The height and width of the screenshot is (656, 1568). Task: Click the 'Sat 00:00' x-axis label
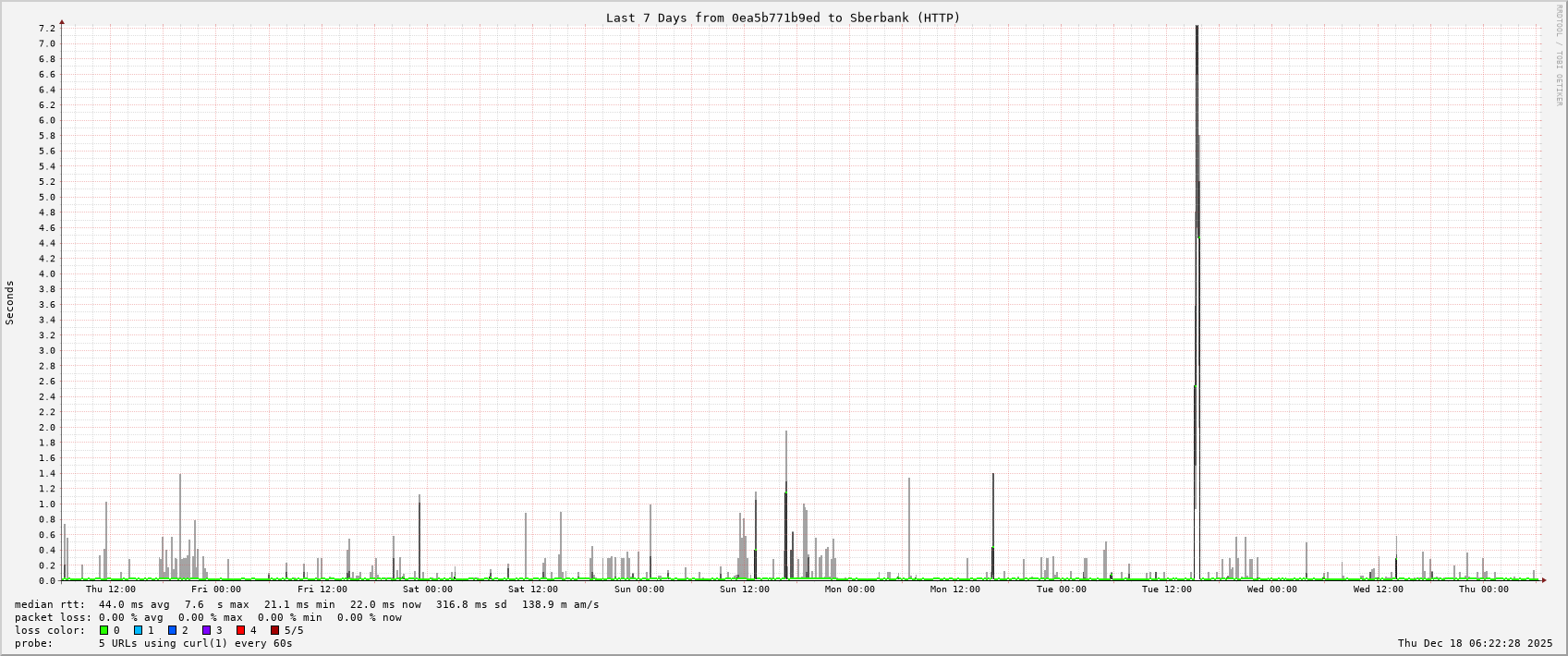427,589
